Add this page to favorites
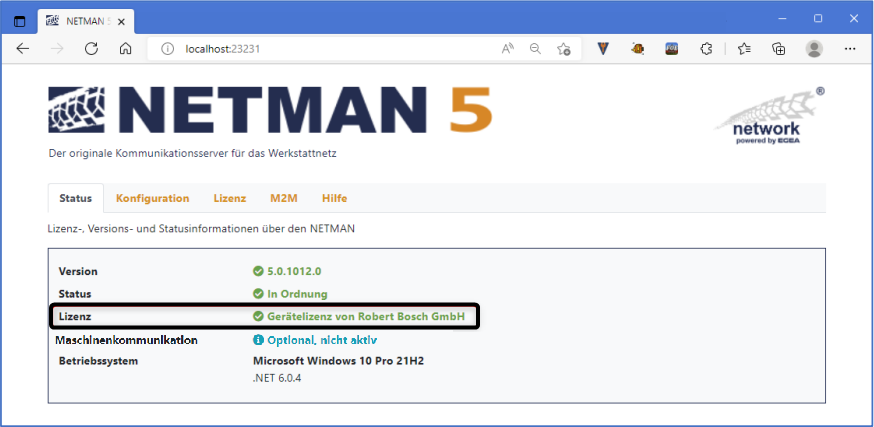This screenshot has height=427, width=874. click(564, 49)
